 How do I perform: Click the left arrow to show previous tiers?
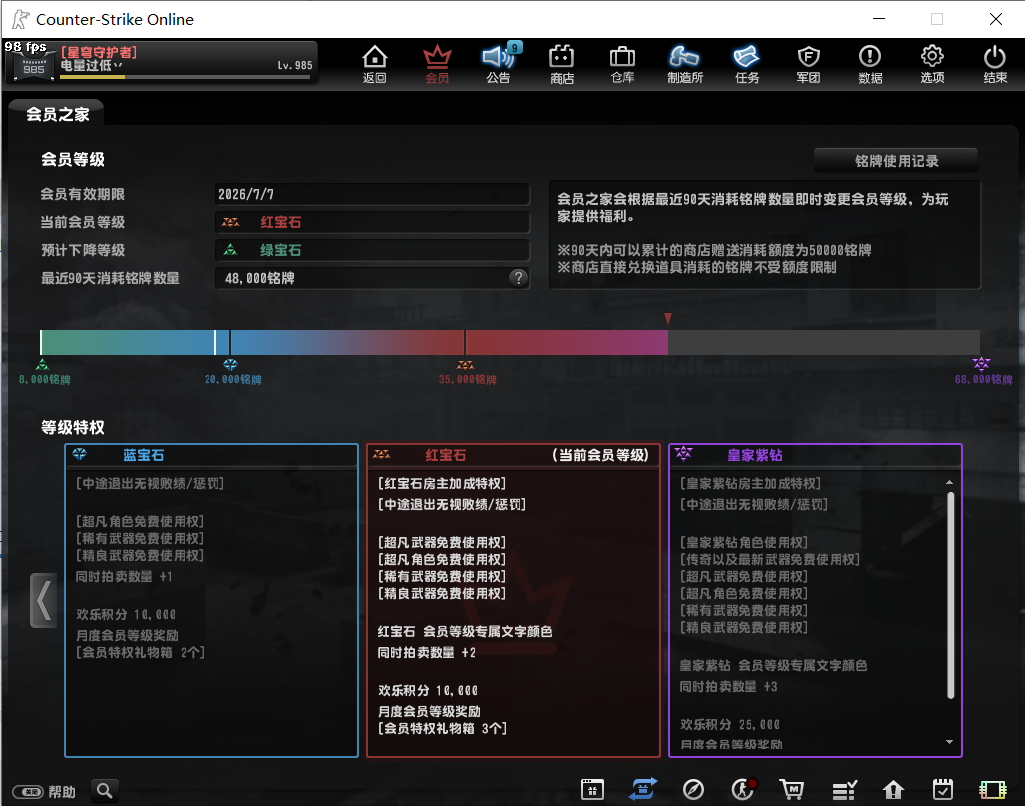pyautogui.click(x=44, y=600)
